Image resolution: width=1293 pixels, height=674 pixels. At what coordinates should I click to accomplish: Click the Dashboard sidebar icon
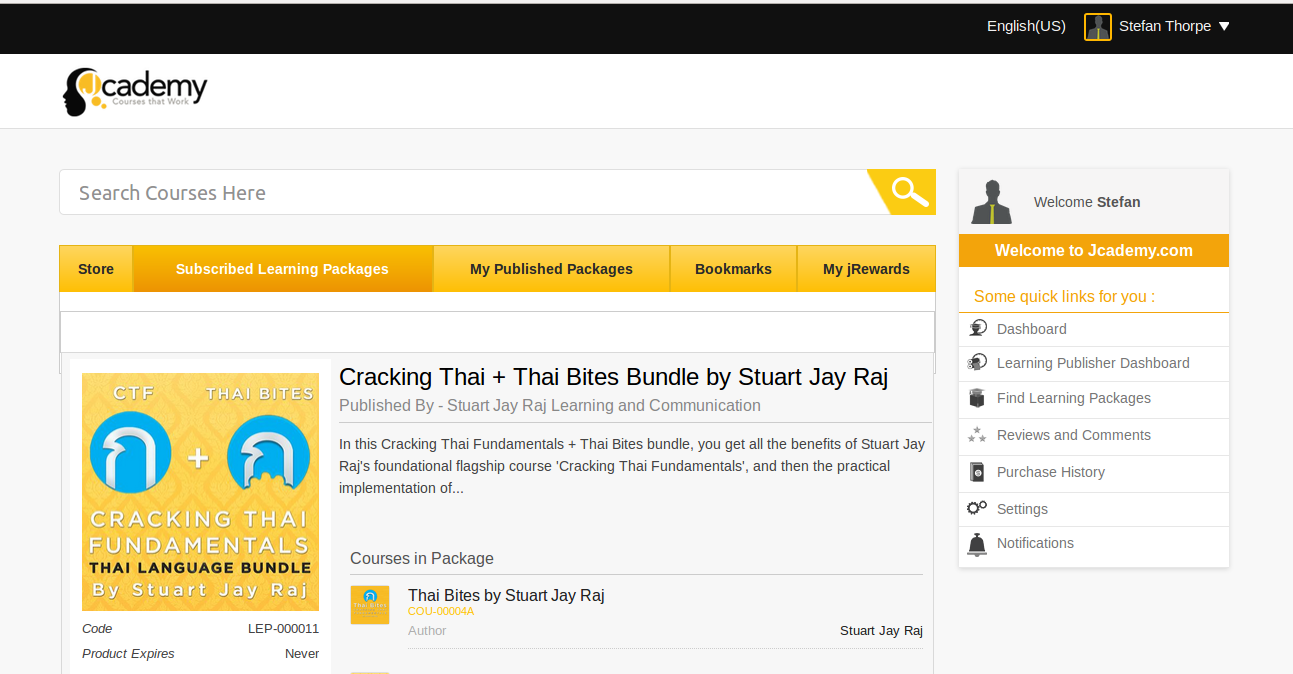tap(977, 329)
